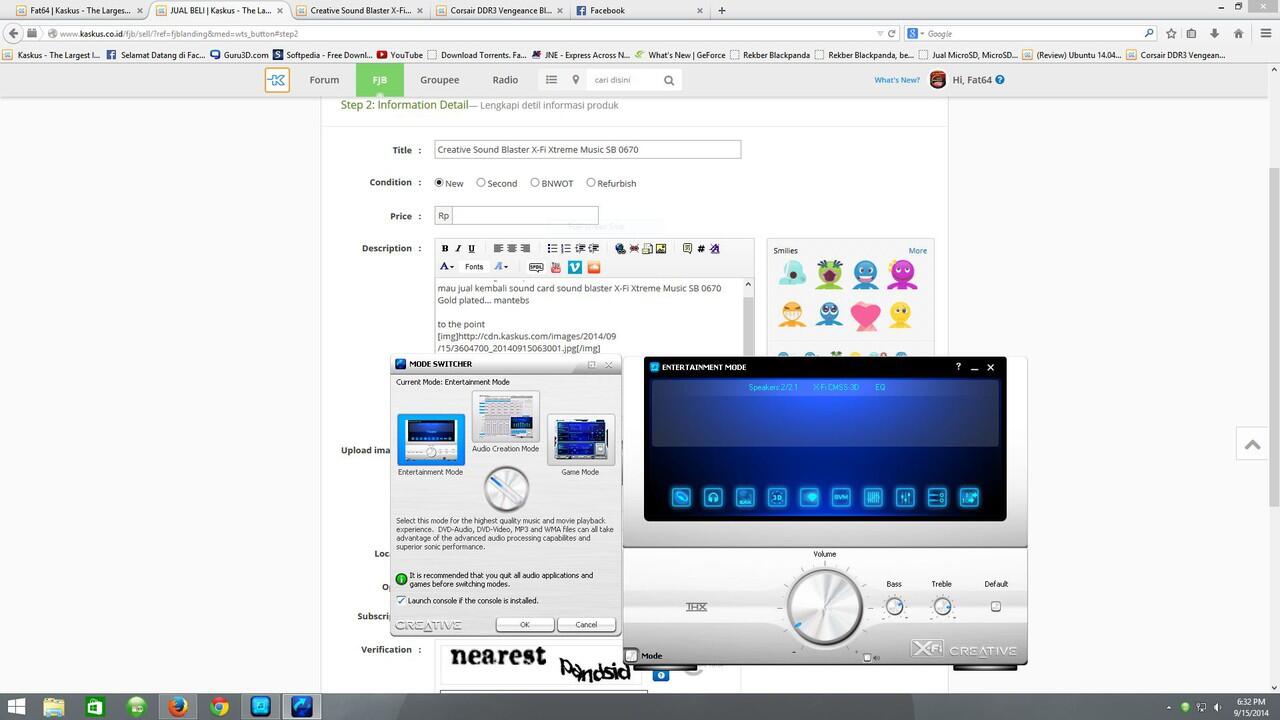
Task: Click Cancel in Mode Switcher
Action: (x=586, y=624)
